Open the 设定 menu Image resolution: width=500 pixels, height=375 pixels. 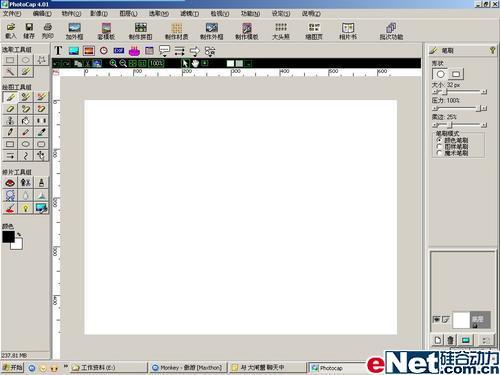point(281,14)
